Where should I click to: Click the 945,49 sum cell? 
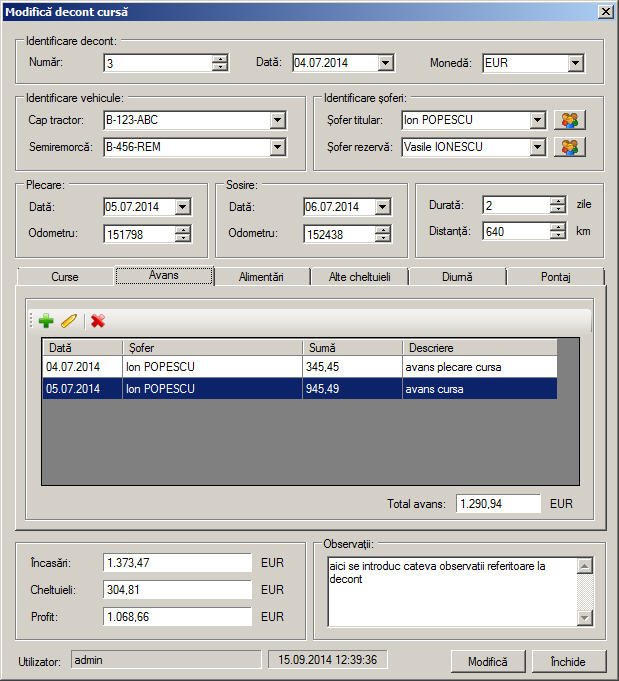[x=352, y=389]
